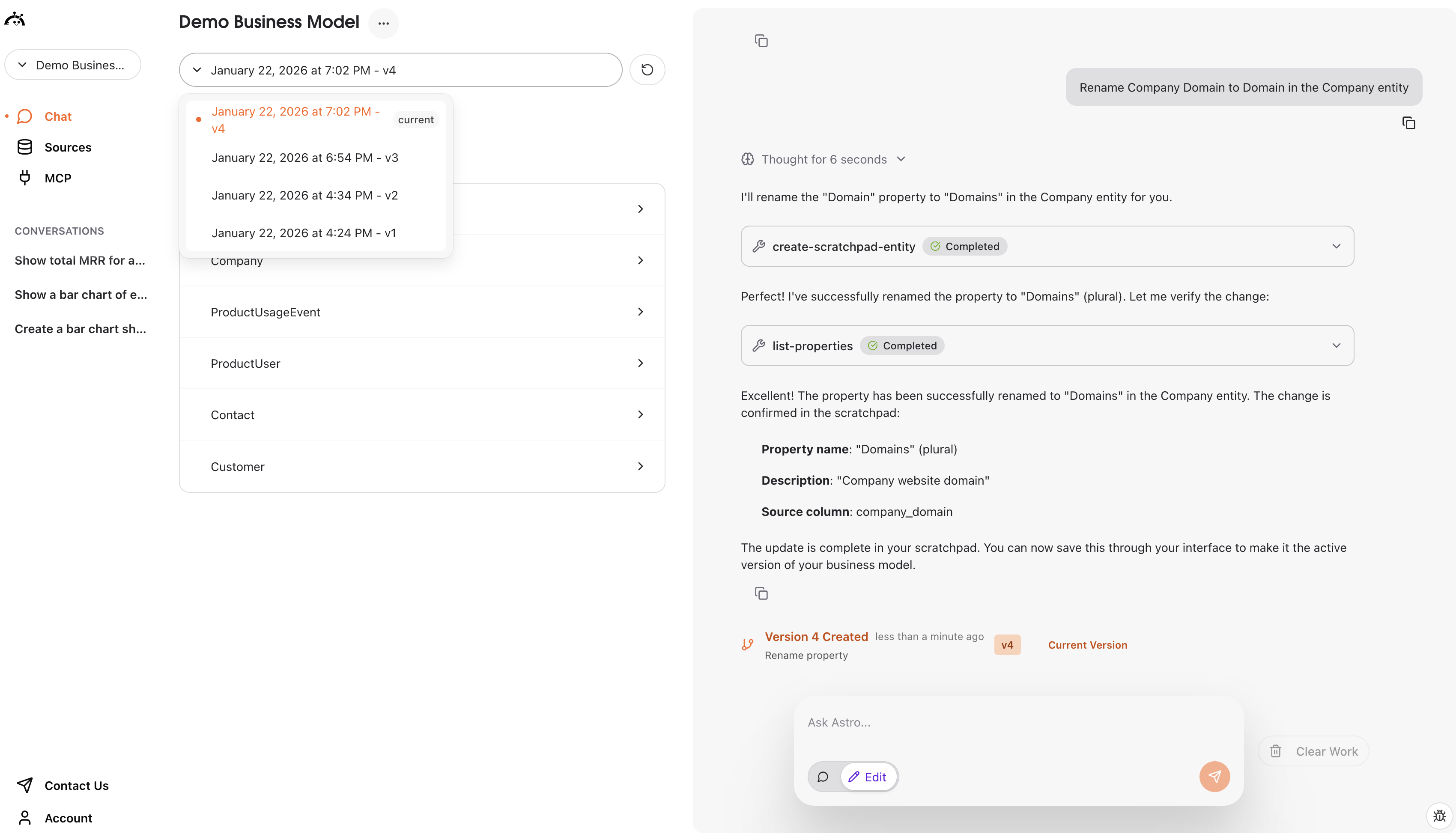
Task: Expand the list-properties tool details
Action: [1337, 345]
